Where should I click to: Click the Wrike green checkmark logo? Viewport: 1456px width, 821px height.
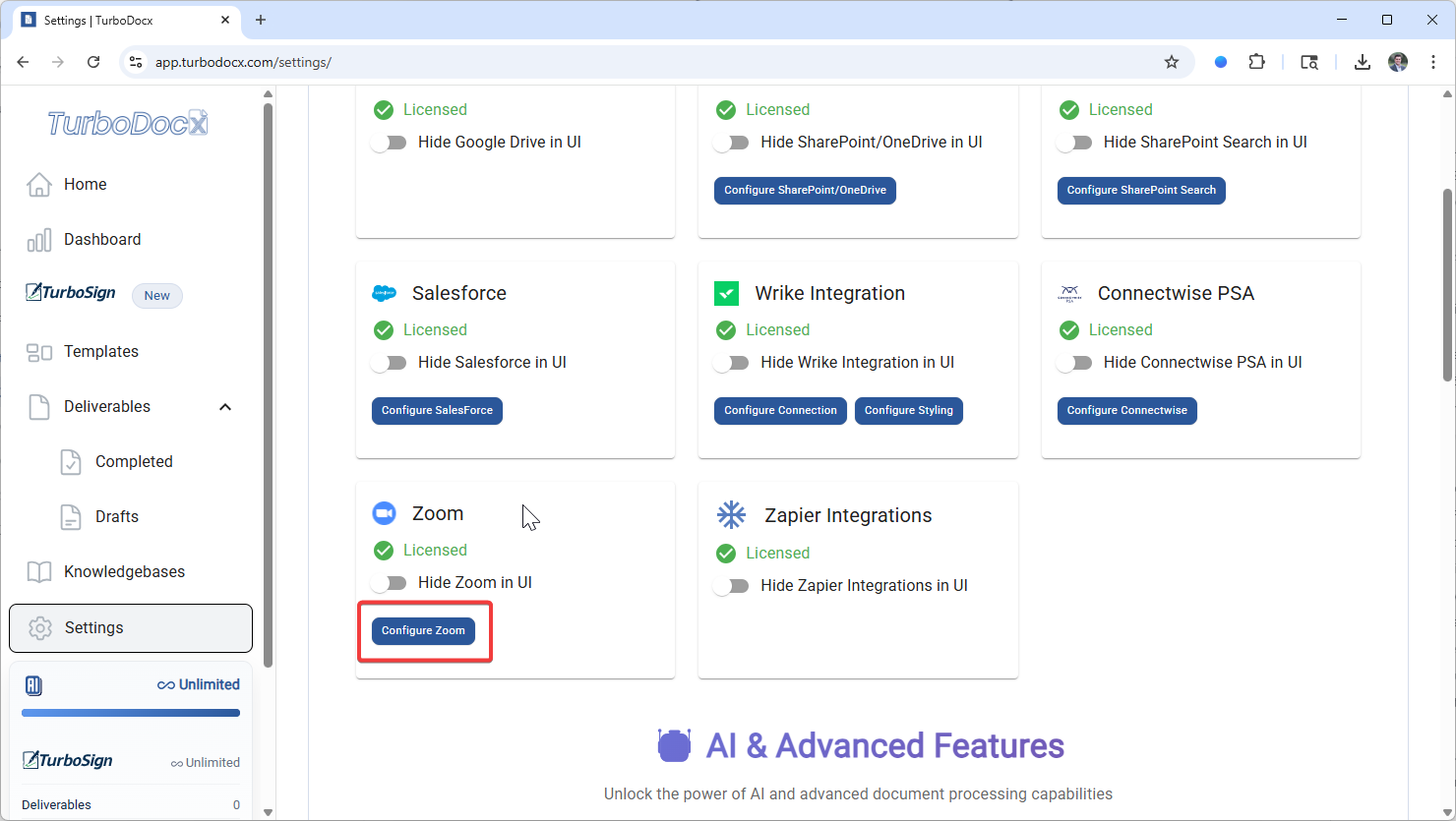pos(726,293)
